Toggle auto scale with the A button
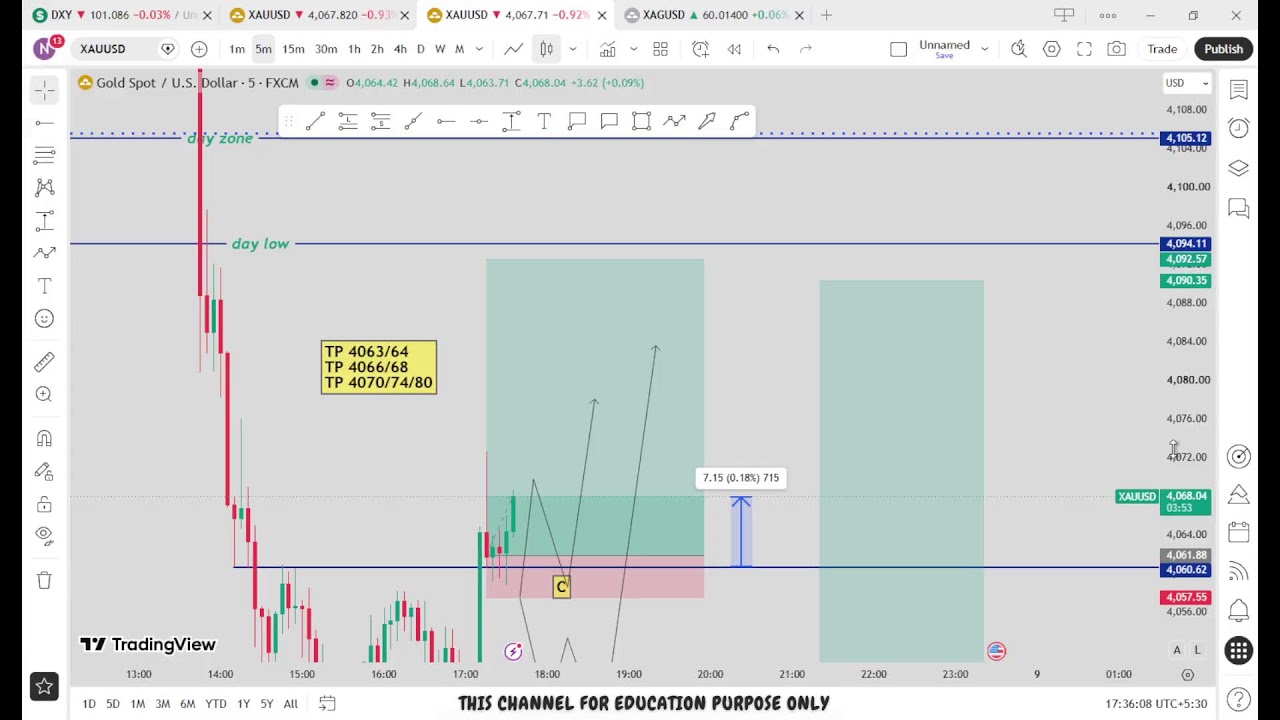The height and width of the screenshot is (720, 1280). [1177, 651]
